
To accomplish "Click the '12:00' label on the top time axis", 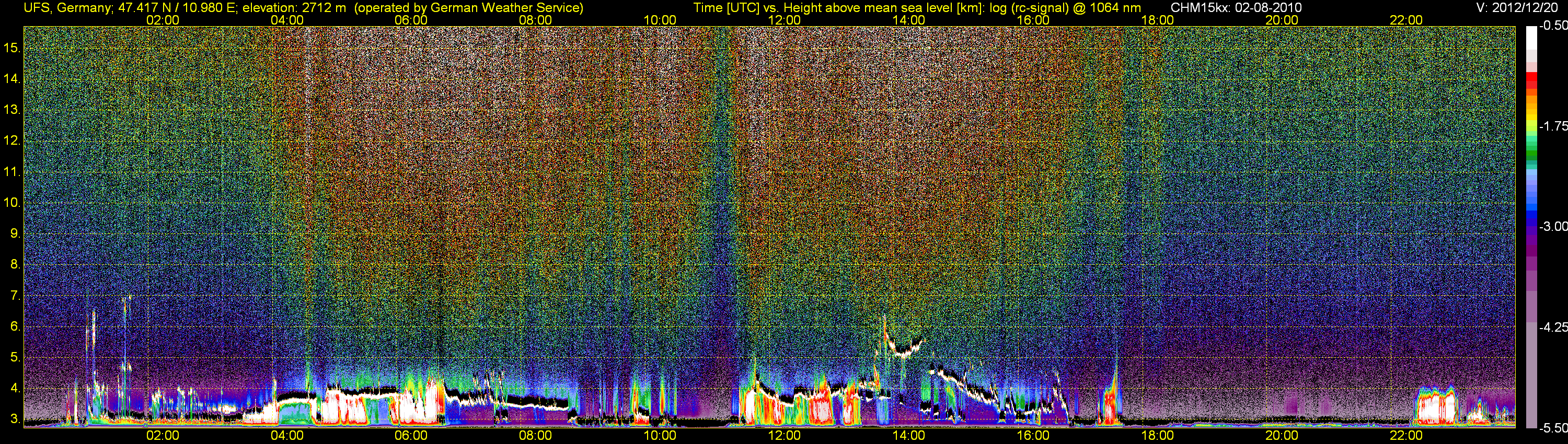I will point(784,20).
